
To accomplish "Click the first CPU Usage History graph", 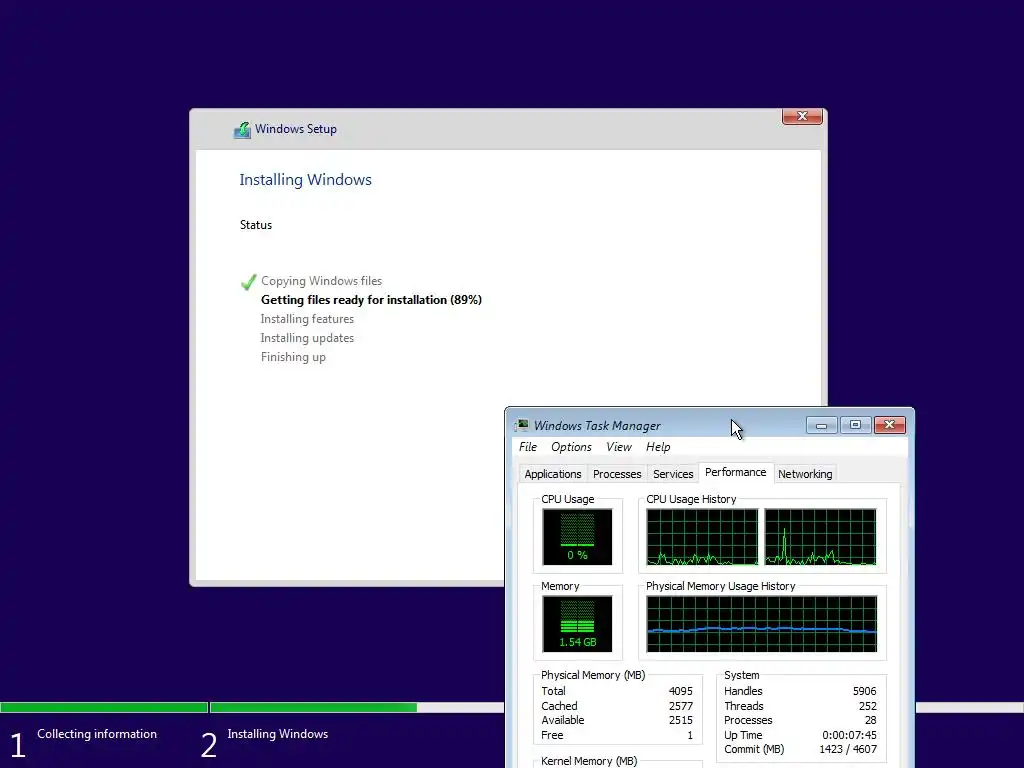I will pos(702,537).
